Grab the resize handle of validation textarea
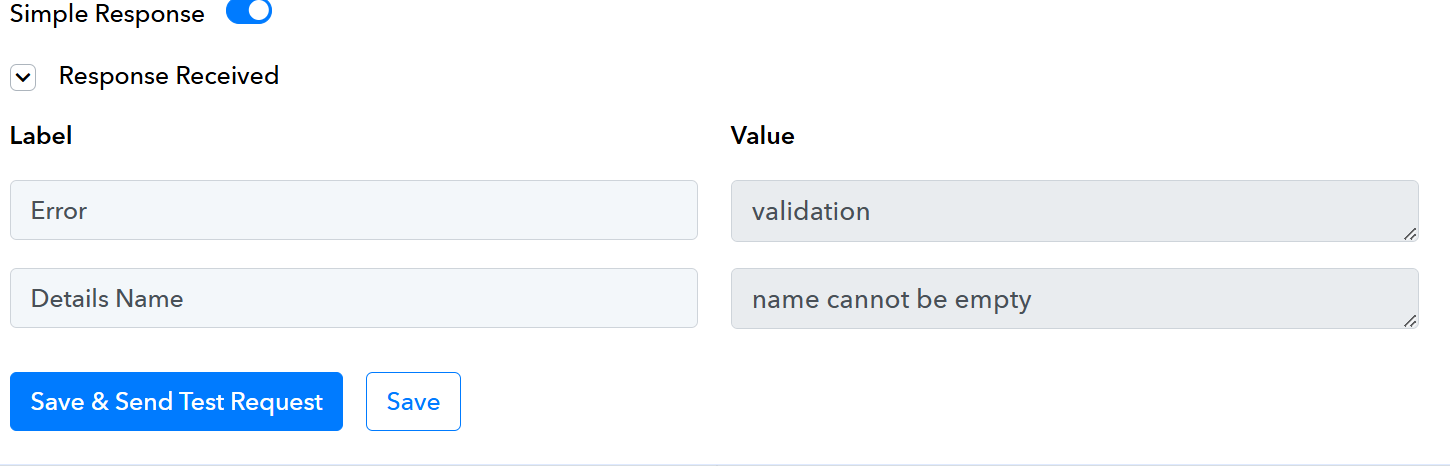This screenshot has width=1450, height=466. [x=1409, y=233]
